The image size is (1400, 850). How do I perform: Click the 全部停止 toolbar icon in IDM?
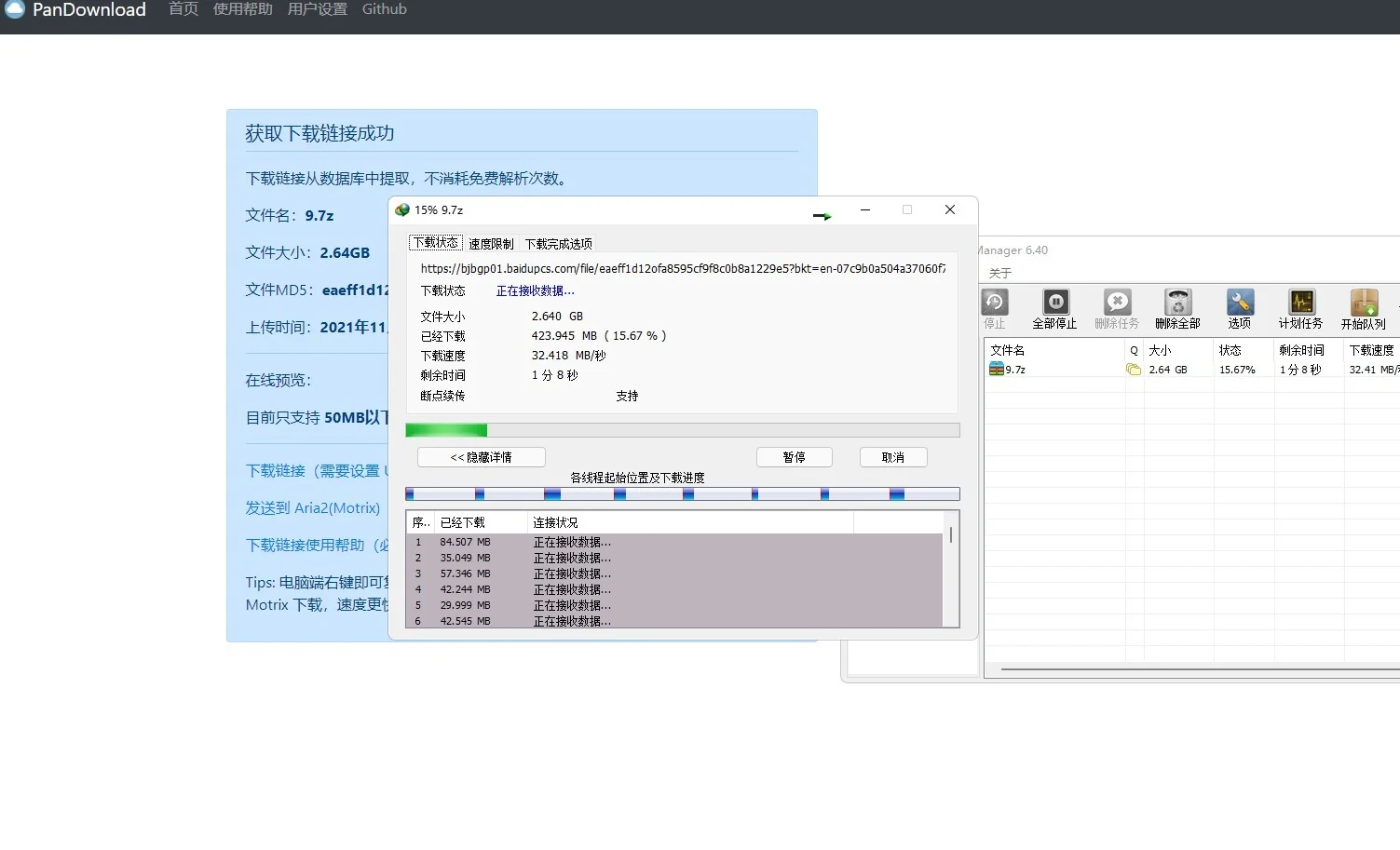click(1054, 309)
